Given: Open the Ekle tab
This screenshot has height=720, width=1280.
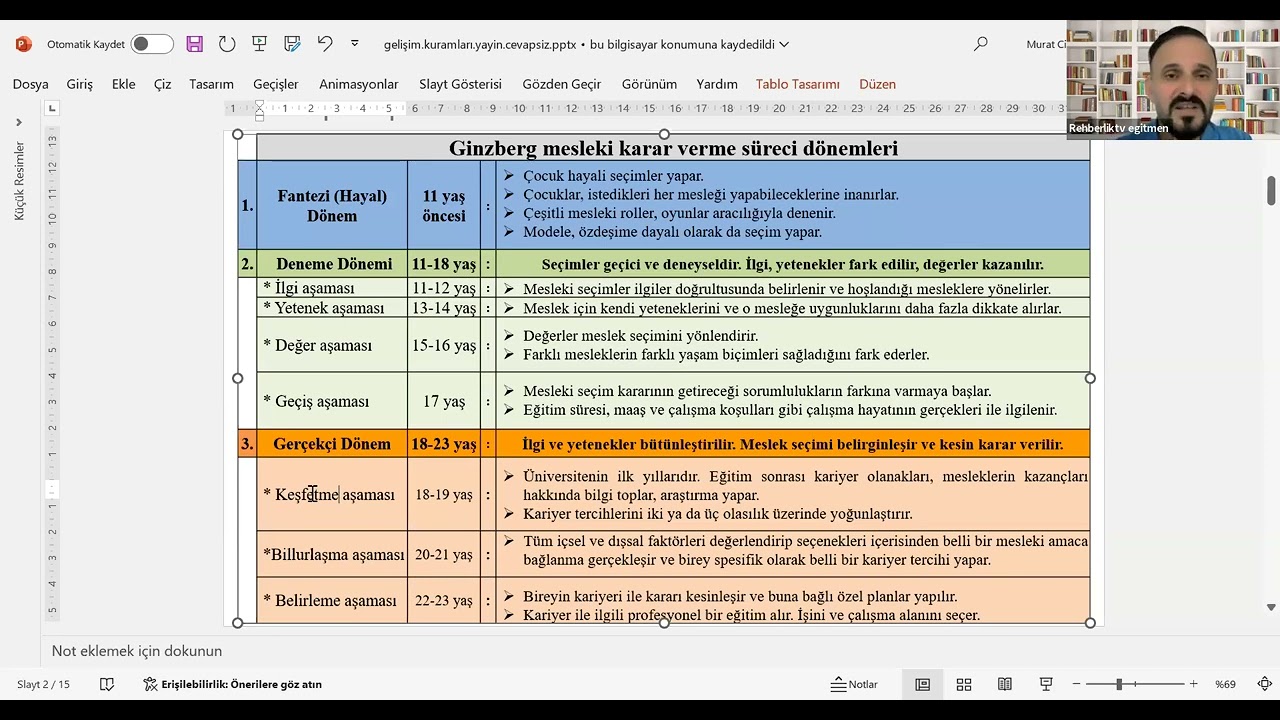Looking at the screenshot, I should [x=124, y=84].
